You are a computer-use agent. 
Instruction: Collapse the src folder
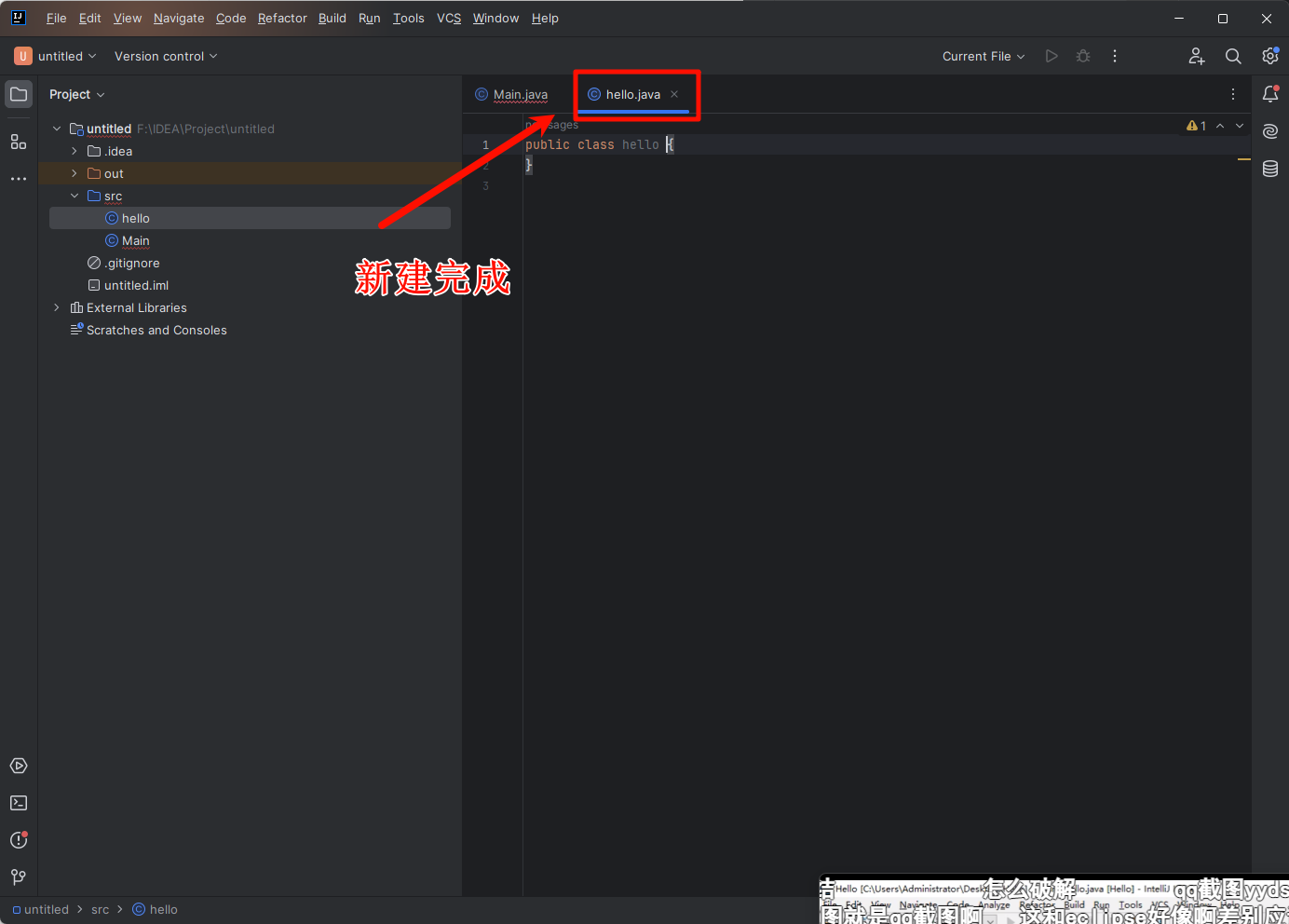tap(75, 196)
